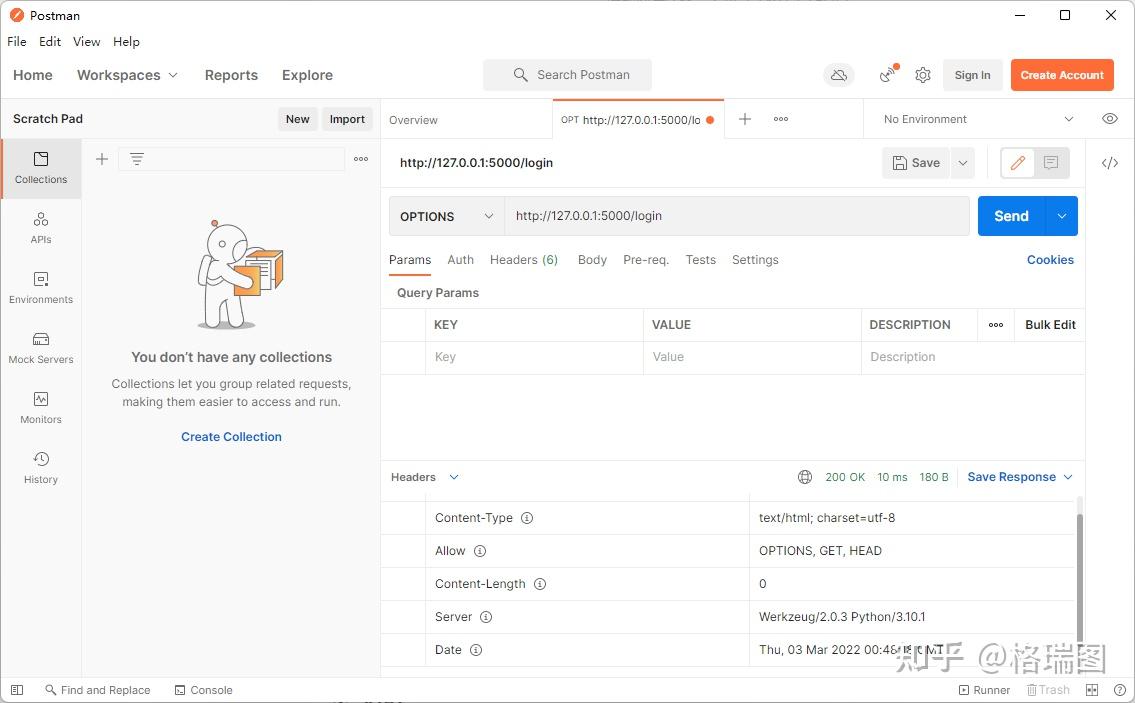The height and width of the screenshot is (703, 1135).
Task: Click the pencil edit mode icon
Action: [1018, 163]
